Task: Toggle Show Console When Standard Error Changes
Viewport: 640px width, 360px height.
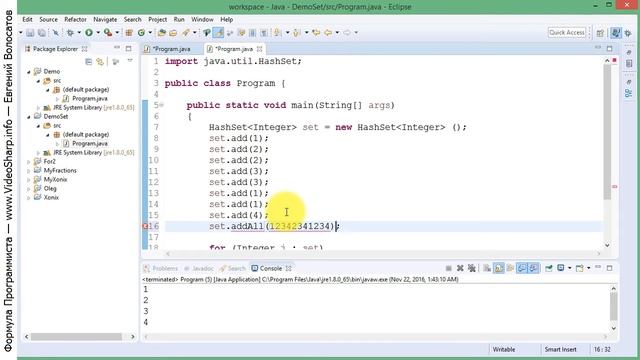Action: 533,268
